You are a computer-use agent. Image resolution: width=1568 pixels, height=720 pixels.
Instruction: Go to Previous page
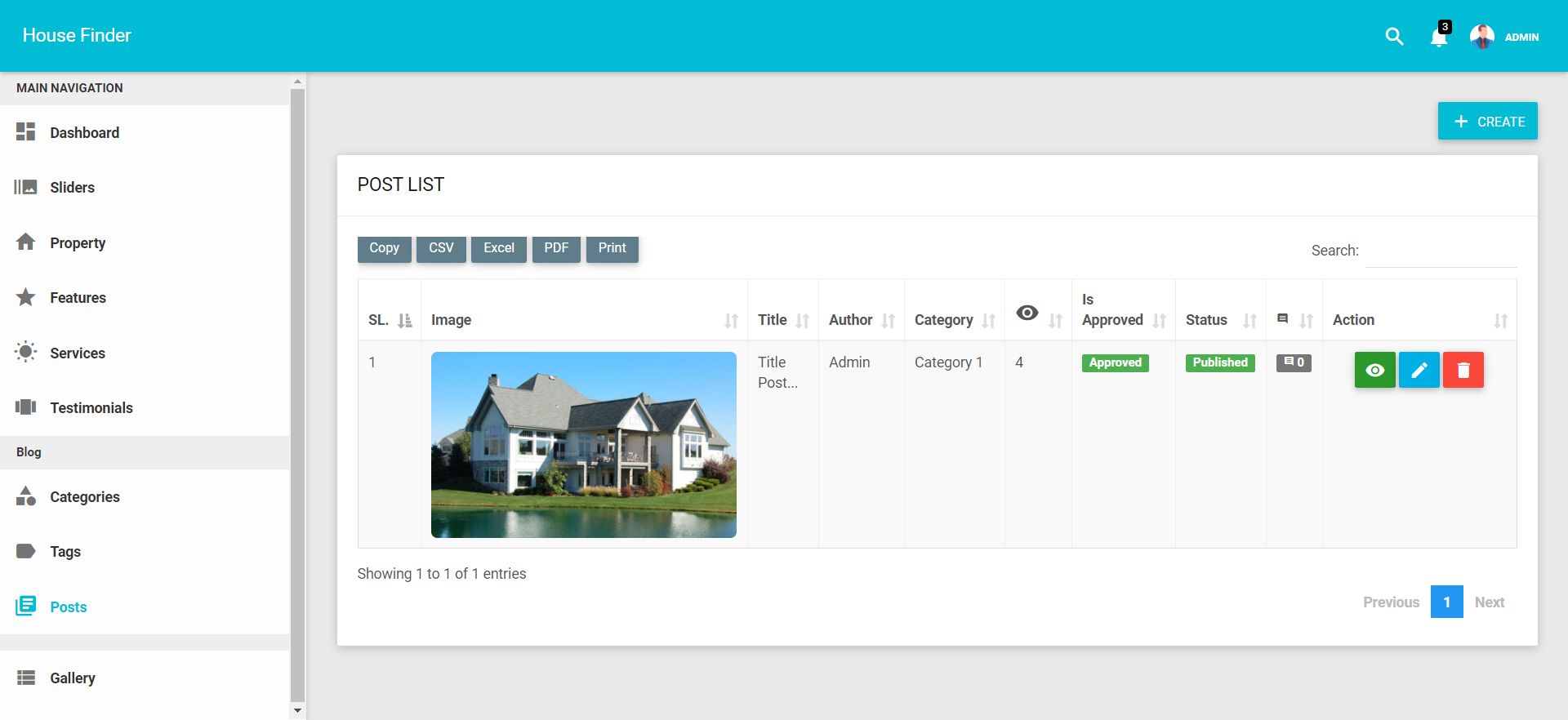(x=1391, y=602)
